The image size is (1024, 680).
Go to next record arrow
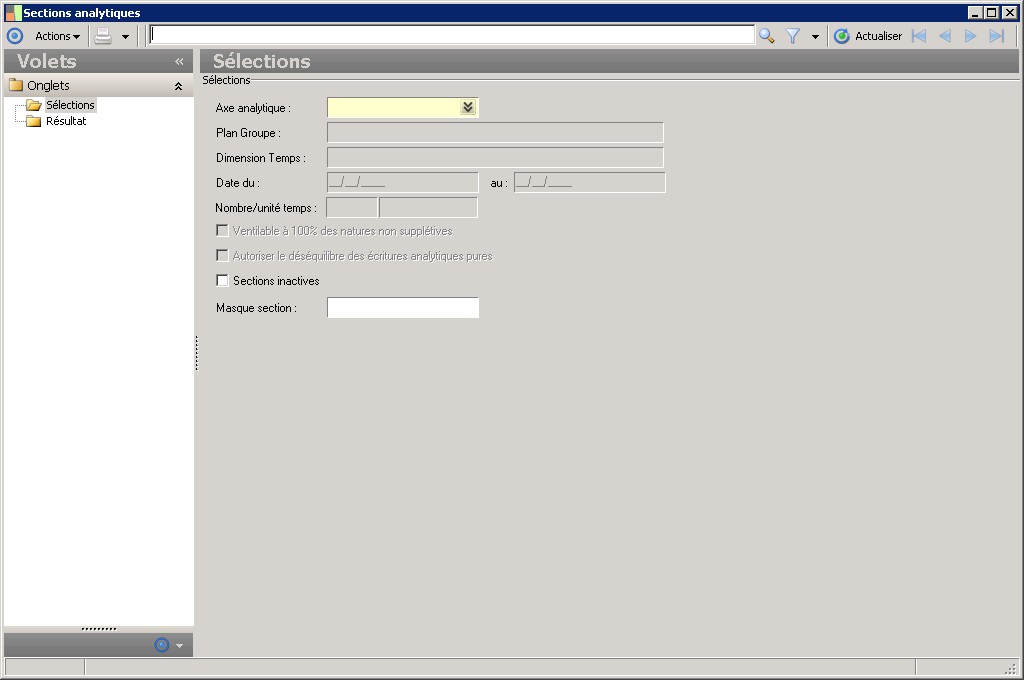click(x=970, y=36)
